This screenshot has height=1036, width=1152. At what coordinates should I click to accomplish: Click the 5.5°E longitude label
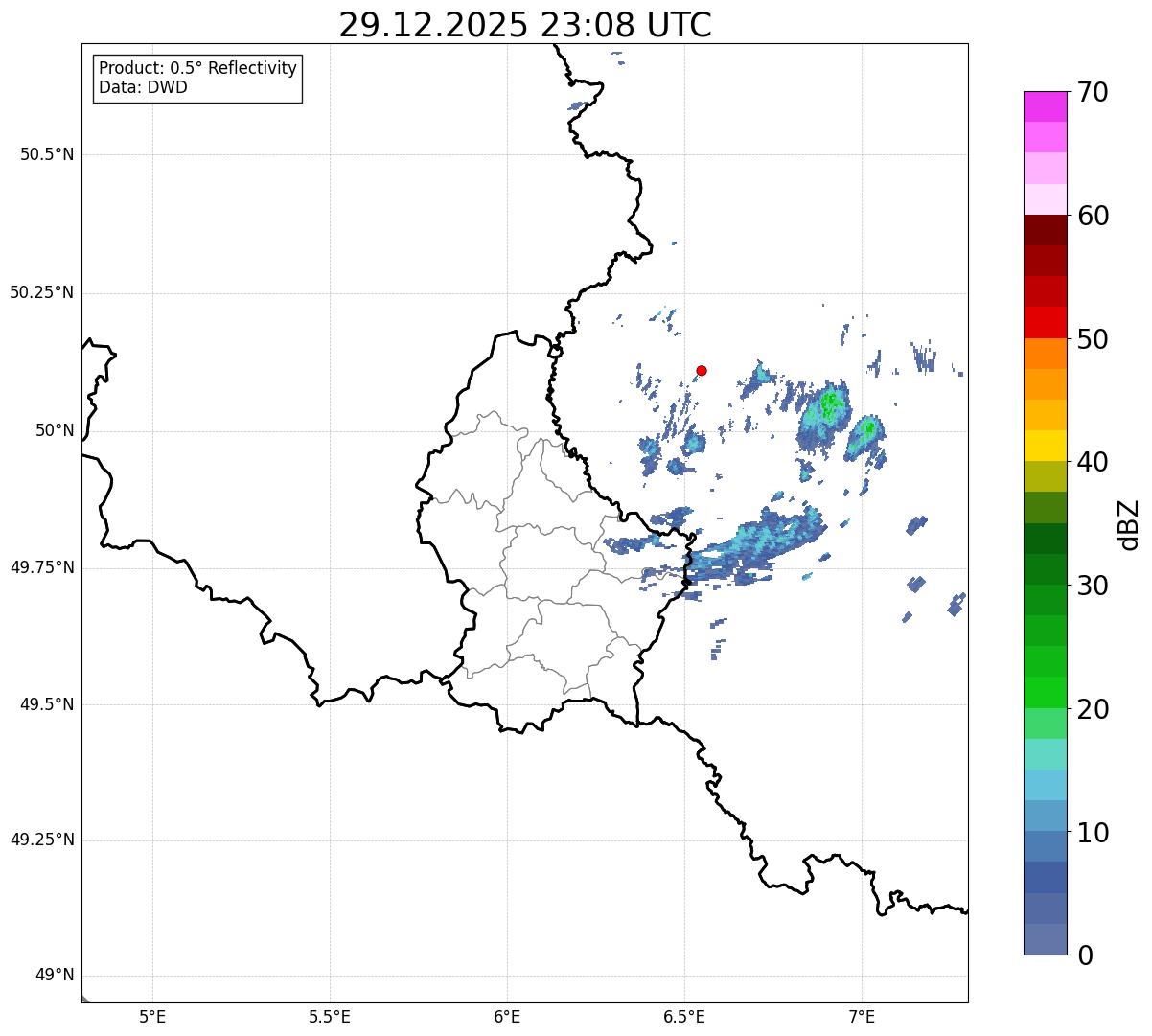330,1016
